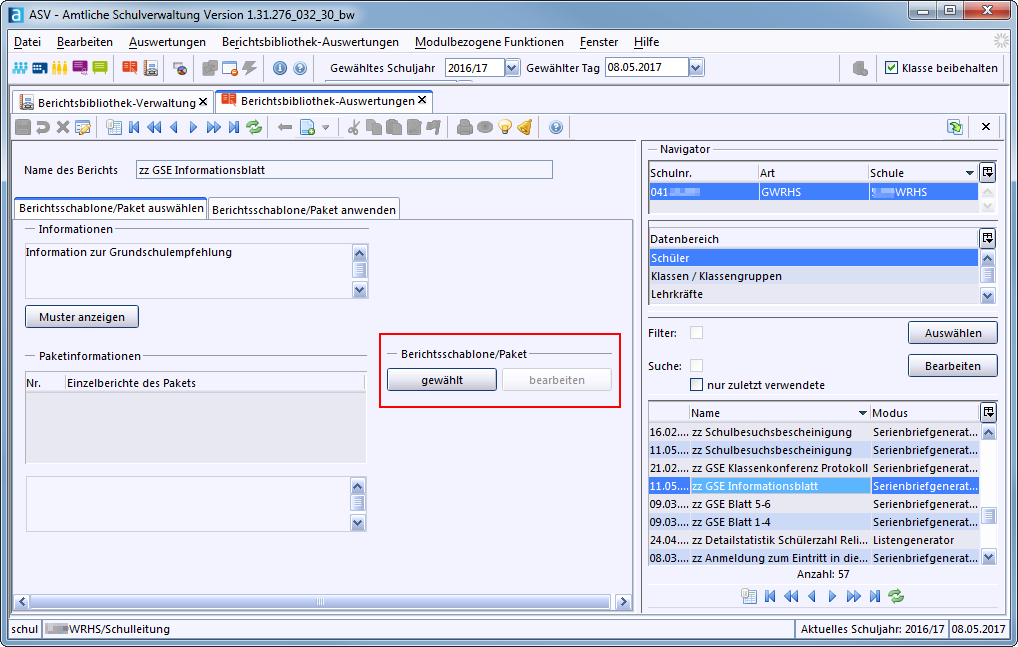Switch to 'Berichtsschablone/Paket anwenden' tab
1018x647 pixels.
pyautogui.click(x=304, y=209)
